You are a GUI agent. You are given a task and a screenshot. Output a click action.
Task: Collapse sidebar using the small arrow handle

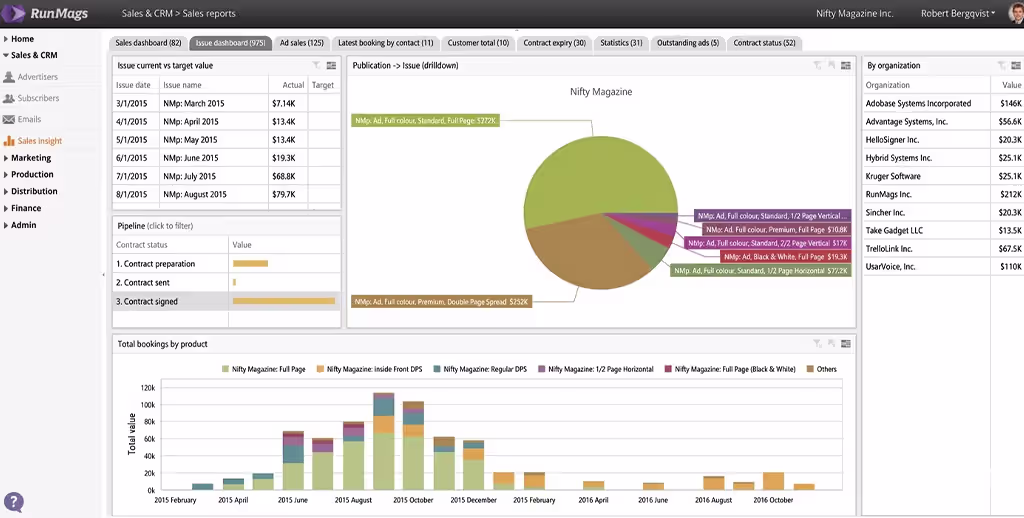pos(104,275)
